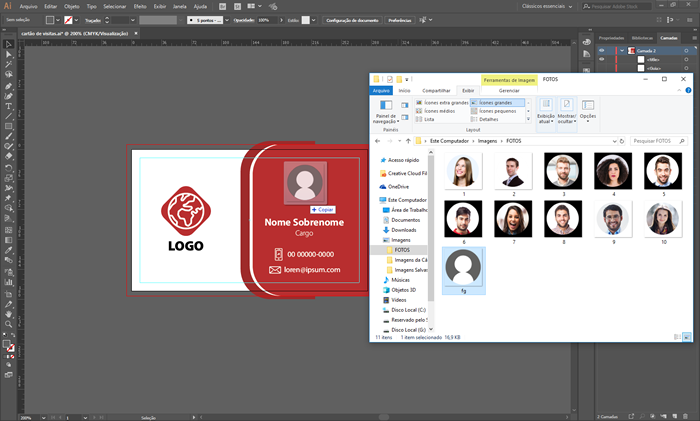Open Explorer Opções button
This screenshot has width=700, height=421.
588,111
